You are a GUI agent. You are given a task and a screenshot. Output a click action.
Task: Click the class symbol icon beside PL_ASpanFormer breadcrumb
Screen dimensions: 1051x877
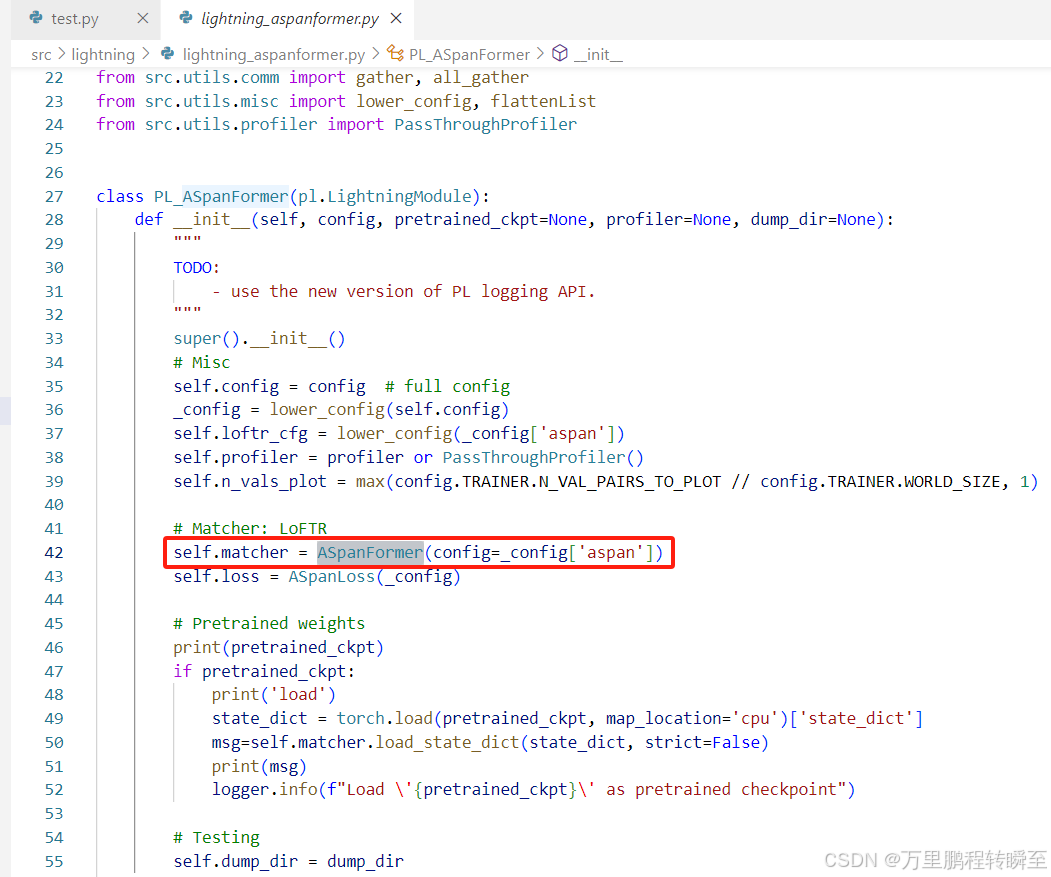point(395,55)
